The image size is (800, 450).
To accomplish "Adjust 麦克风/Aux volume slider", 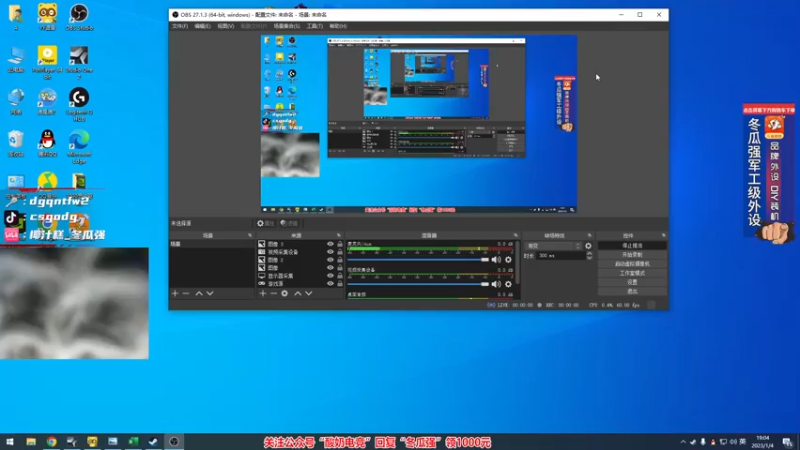I will coord(418,260).
